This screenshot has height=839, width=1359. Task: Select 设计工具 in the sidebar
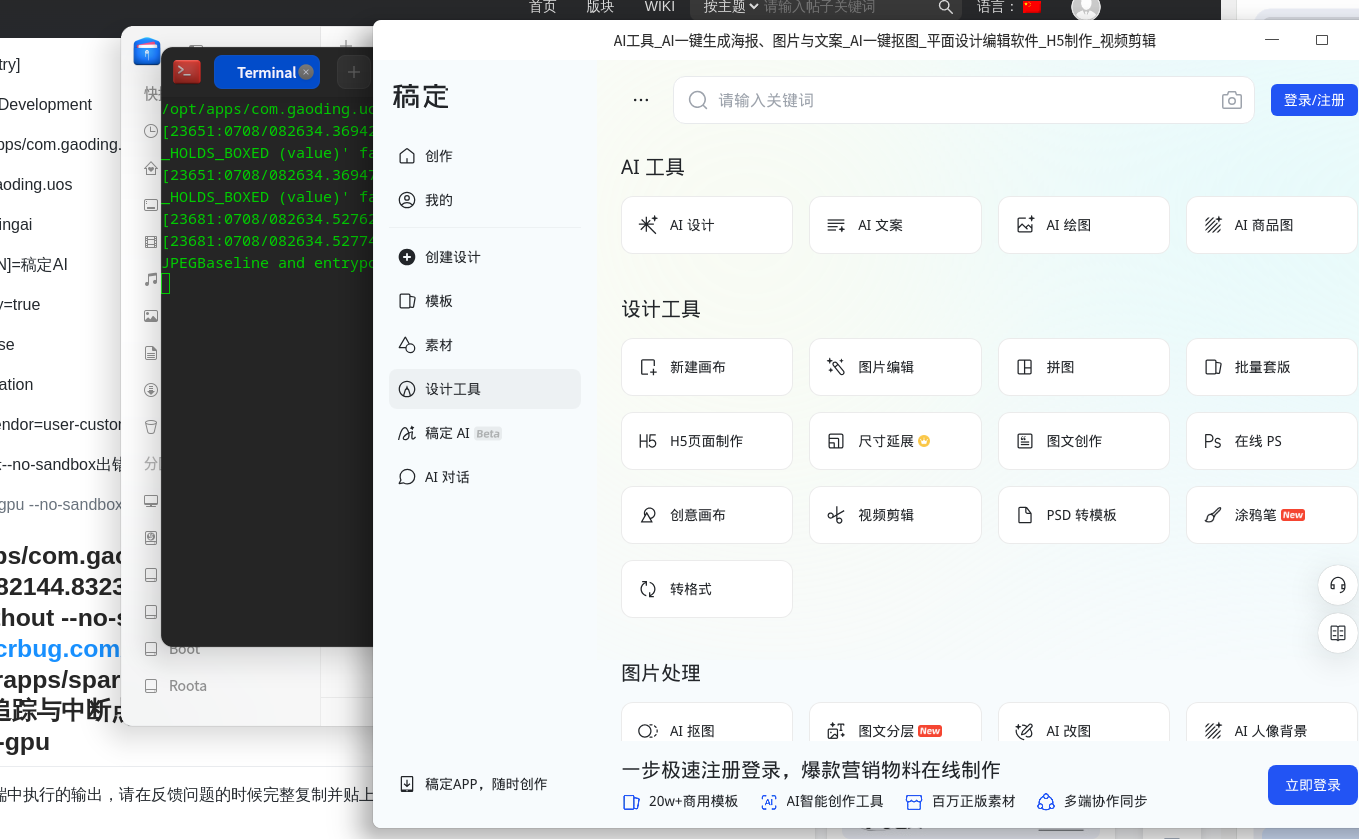[485, 389]
